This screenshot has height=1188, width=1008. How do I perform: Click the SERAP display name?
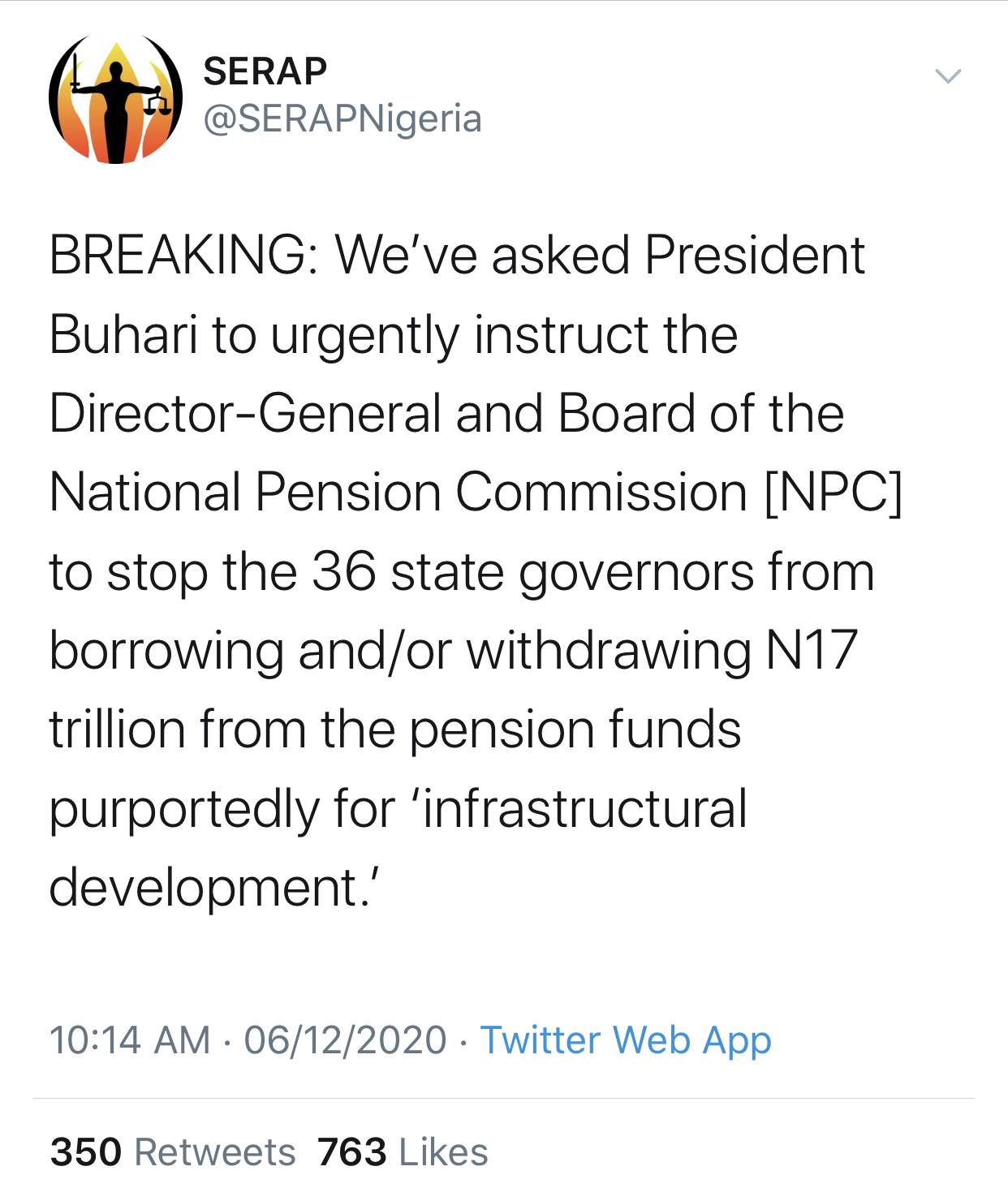click(x=265, y=71)
